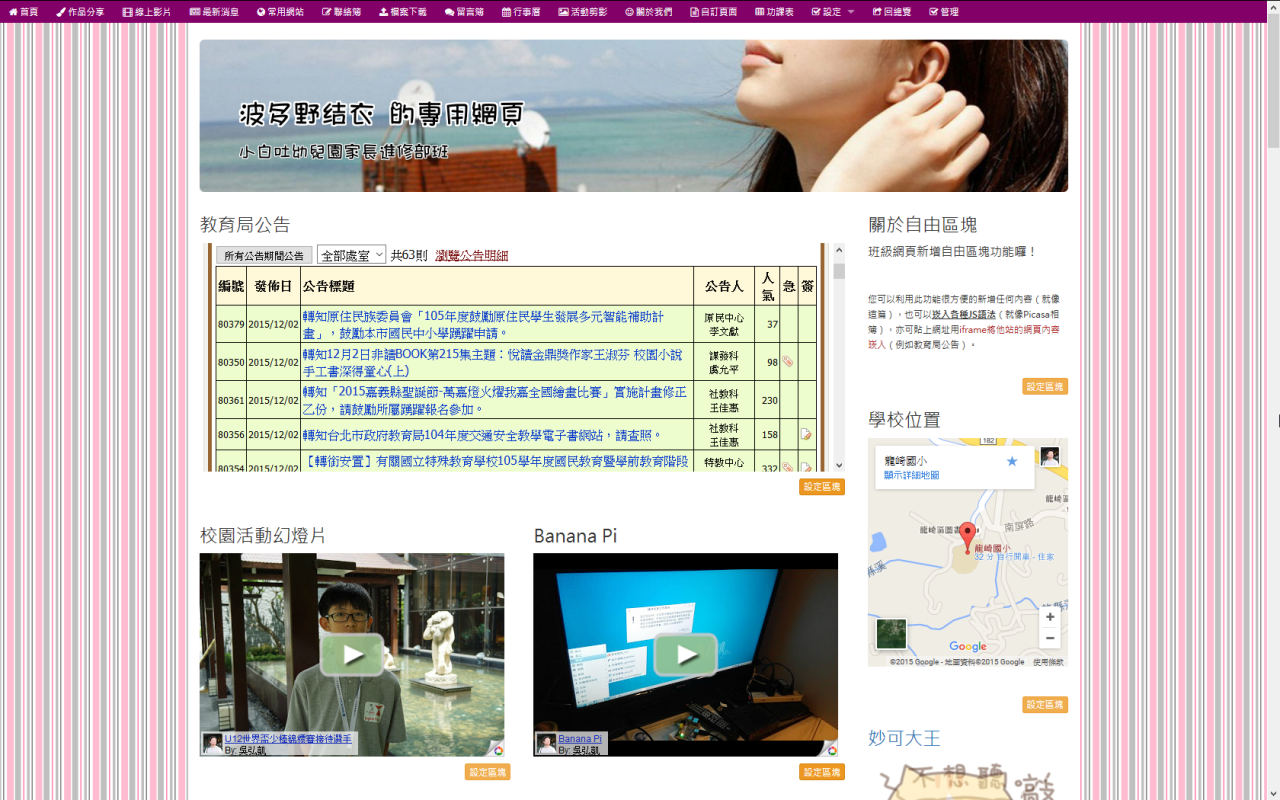Click the red location pin on the map
This screenshot has width=1280, height=800.
967,537
